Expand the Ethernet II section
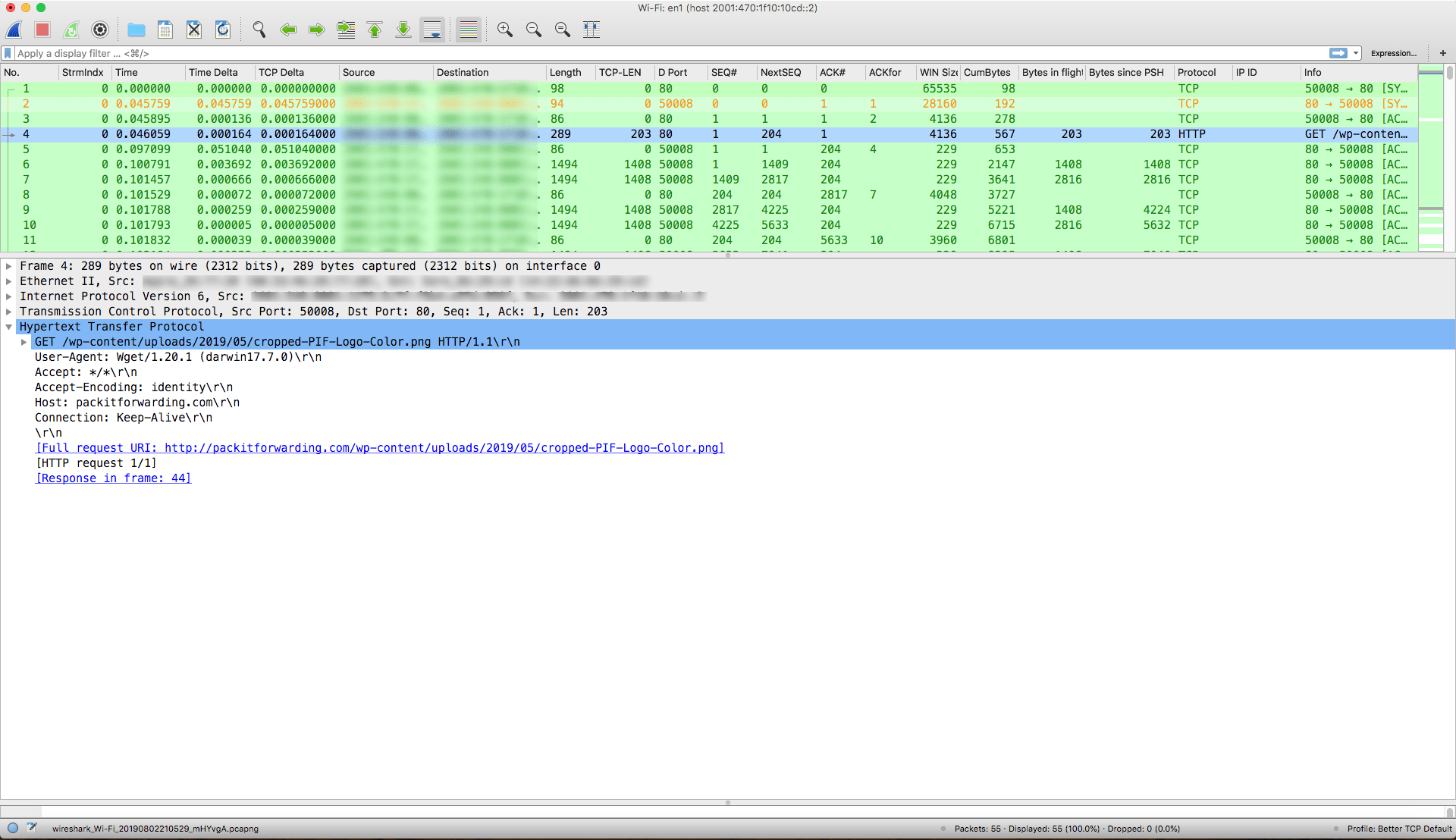This screenshot has height=840, width=1456. tap(9, 281)
